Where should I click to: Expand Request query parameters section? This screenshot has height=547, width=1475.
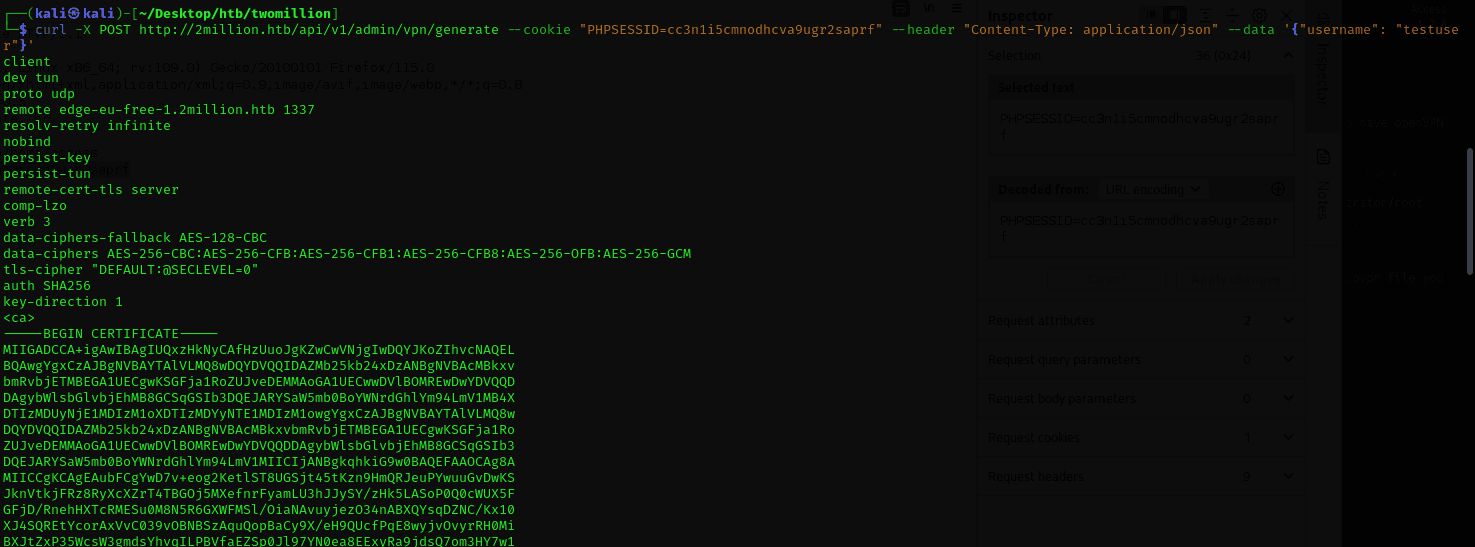(x=1287, y=360)
